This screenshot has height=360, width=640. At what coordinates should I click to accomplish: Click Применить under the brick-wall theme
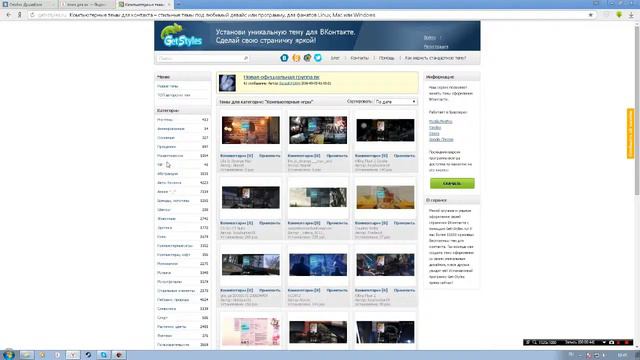[x=269, y=156]
